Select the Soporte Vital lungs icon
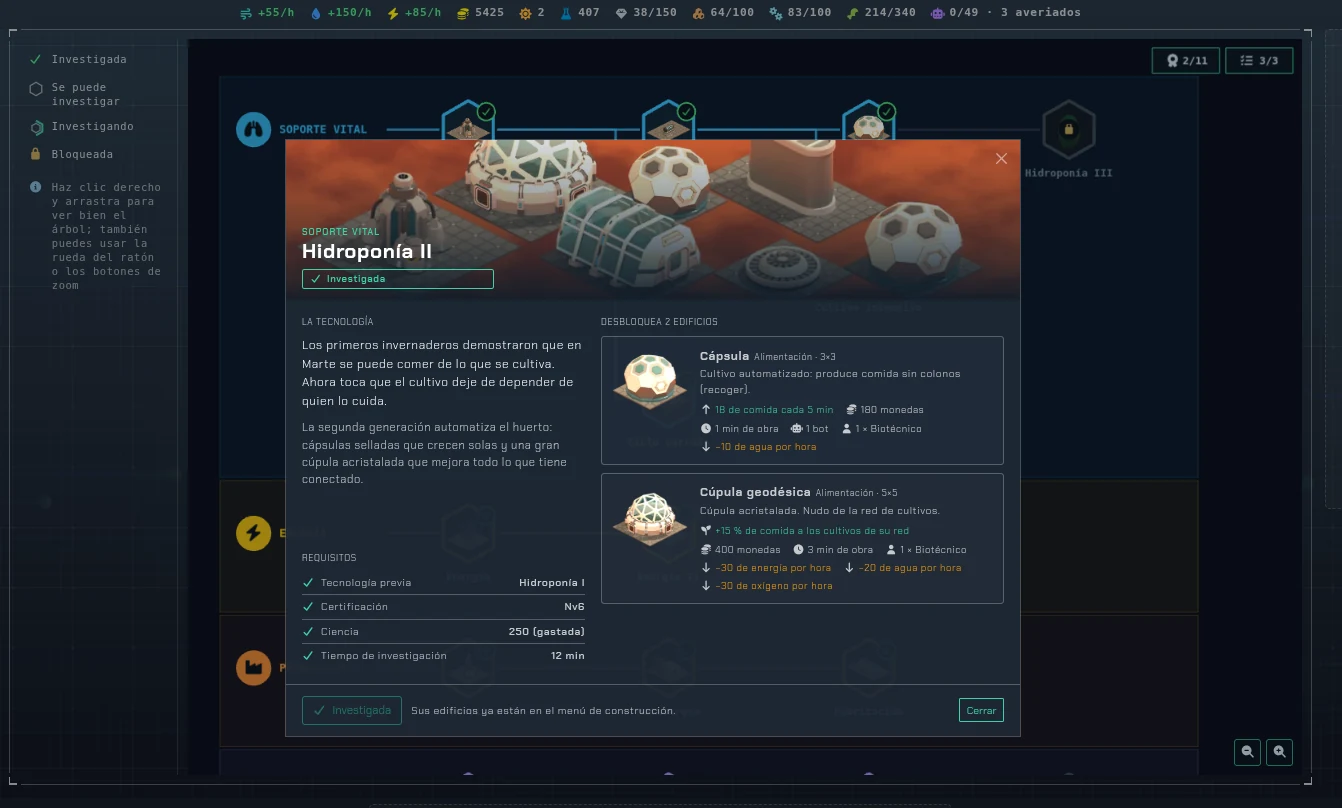The width and height of the screenshot is (1342, 808). click(x=253, y=129)
